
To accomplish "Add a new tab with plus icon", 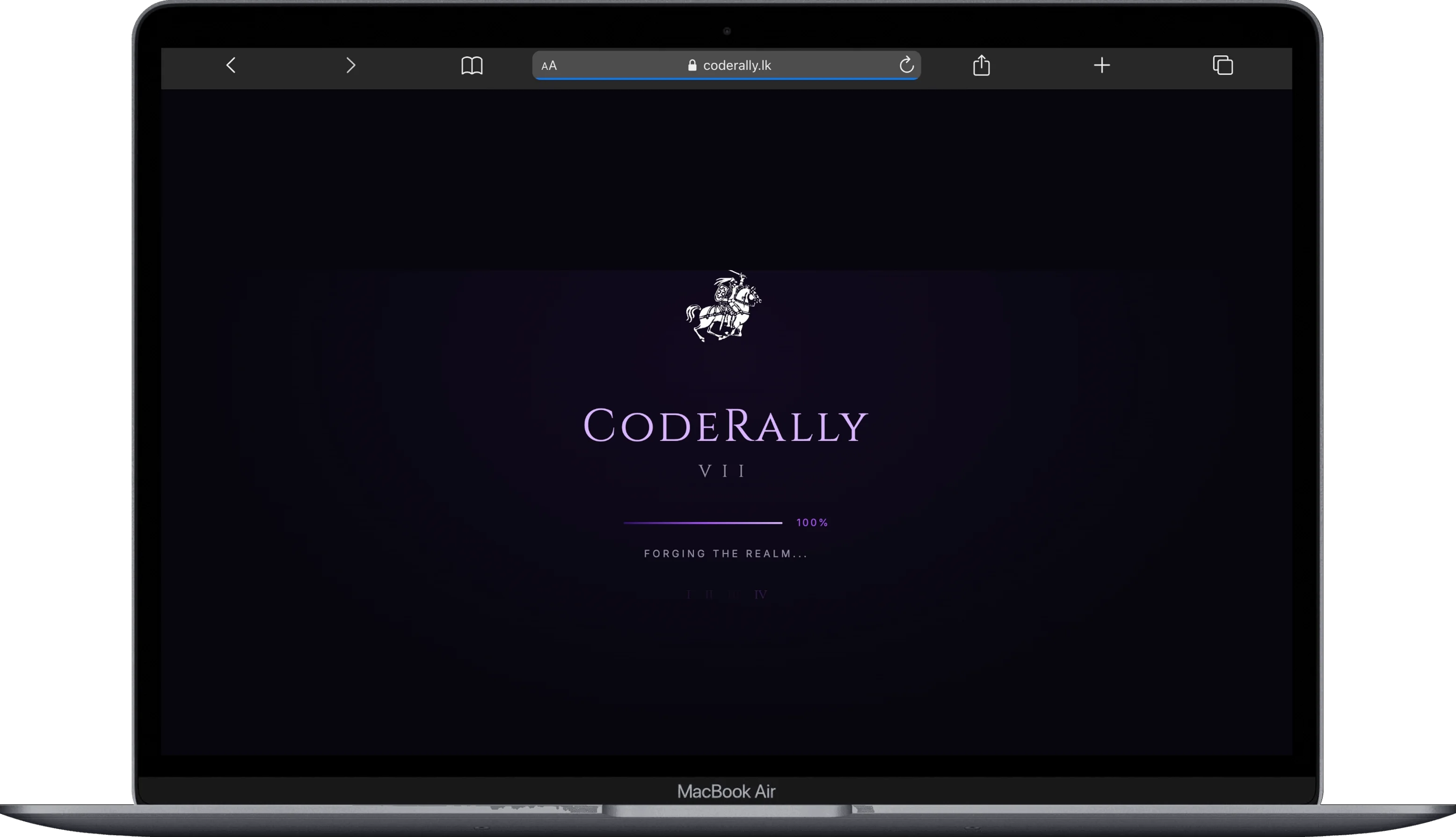I will [x=1102, y=65].
